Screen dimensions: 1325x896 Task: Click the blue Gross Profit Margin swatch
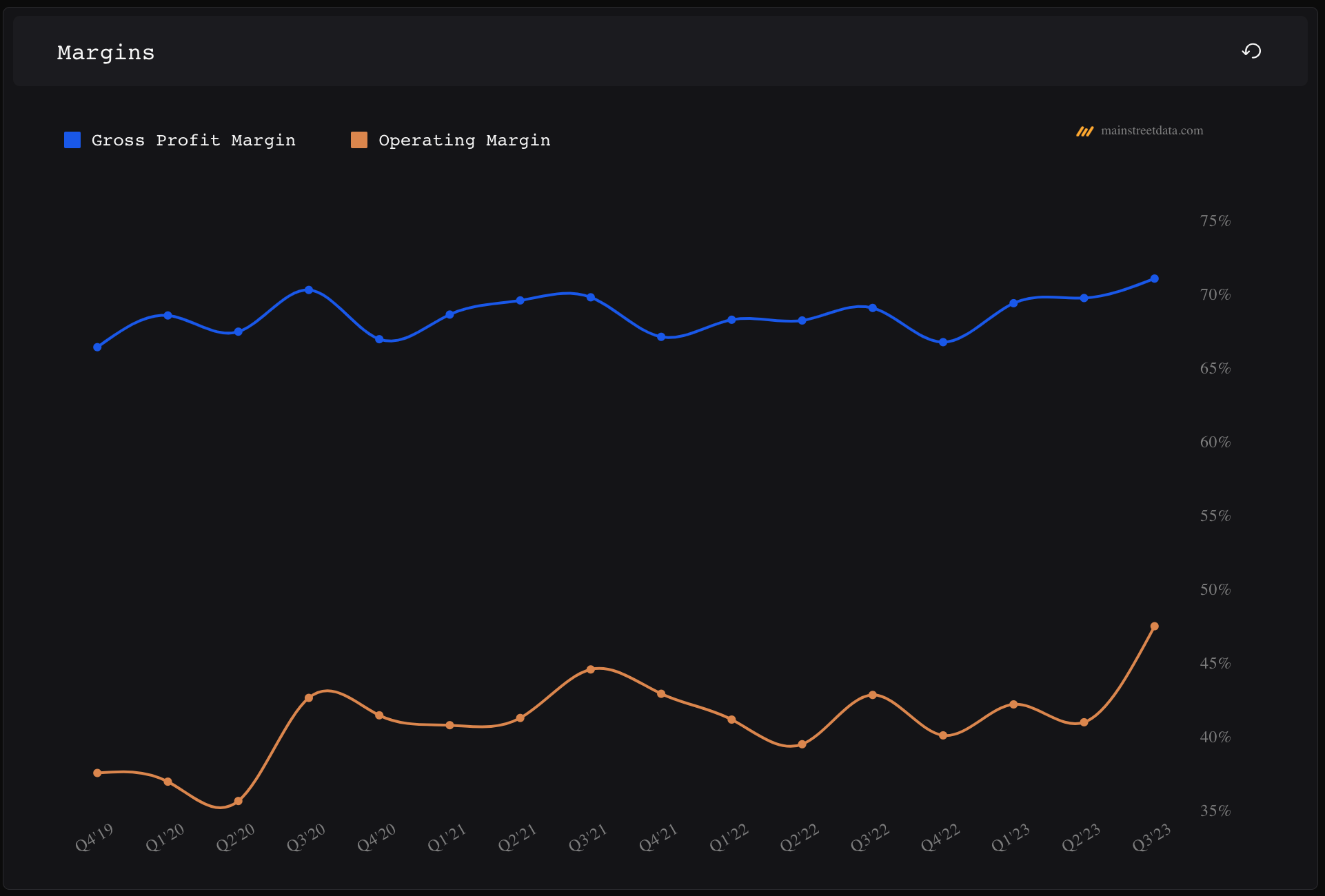click(x=72, y=140)
